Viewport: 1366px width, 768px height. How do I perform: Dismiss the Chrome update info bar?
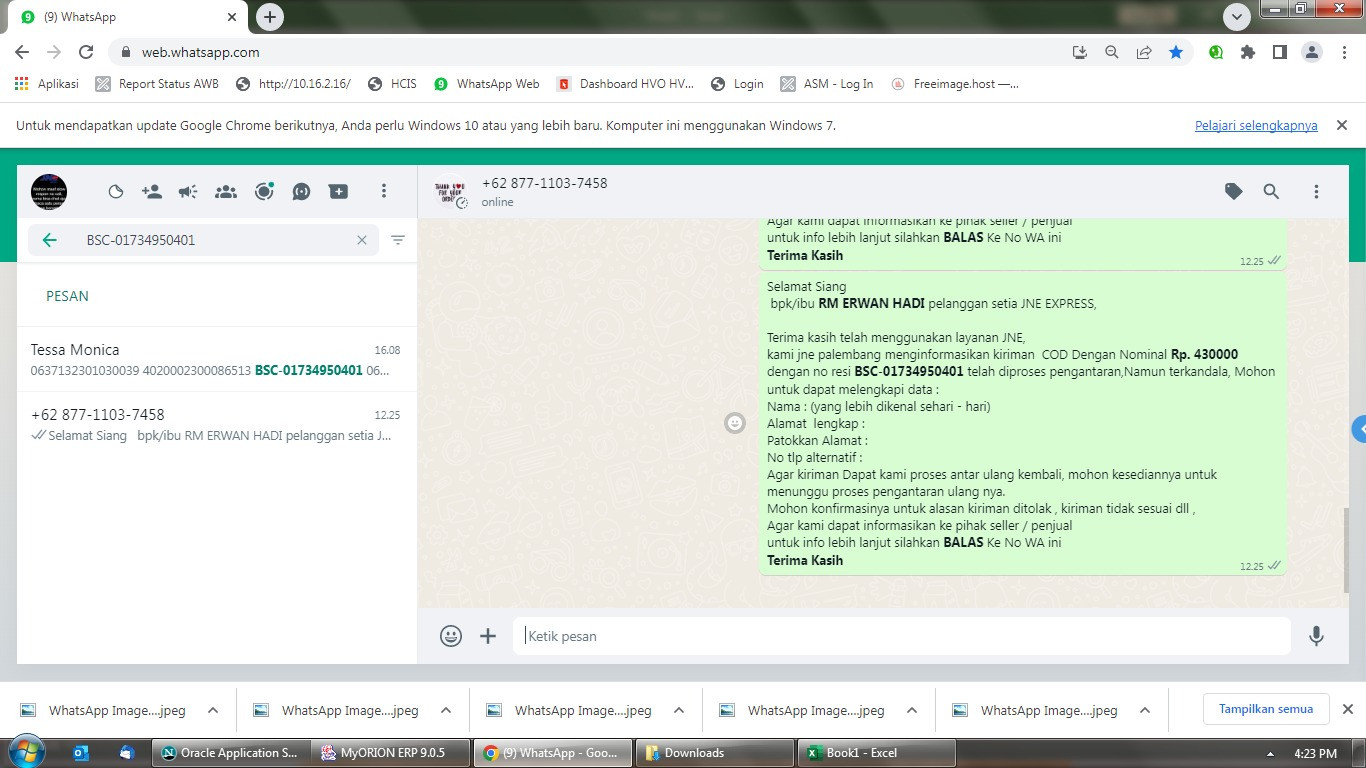(x=1343, y=125)
